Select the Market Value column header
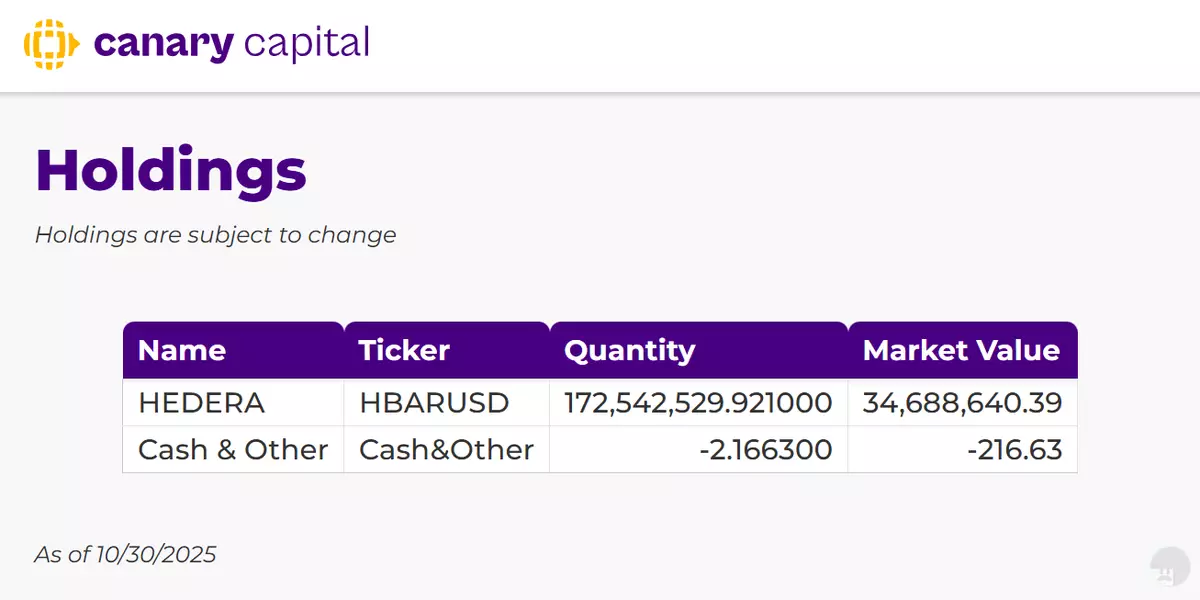The width and height of the screenshot is (1200, 600). coord(961,350)
